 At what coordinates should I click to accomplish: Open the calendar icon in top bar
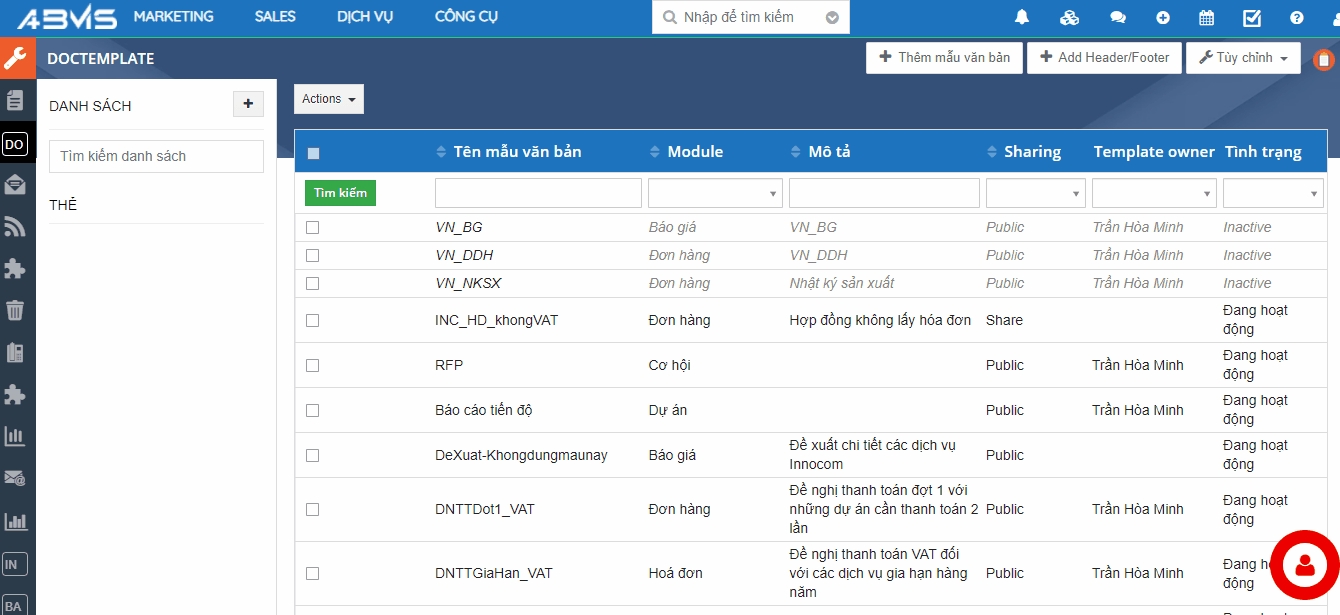coord(1206,17)
